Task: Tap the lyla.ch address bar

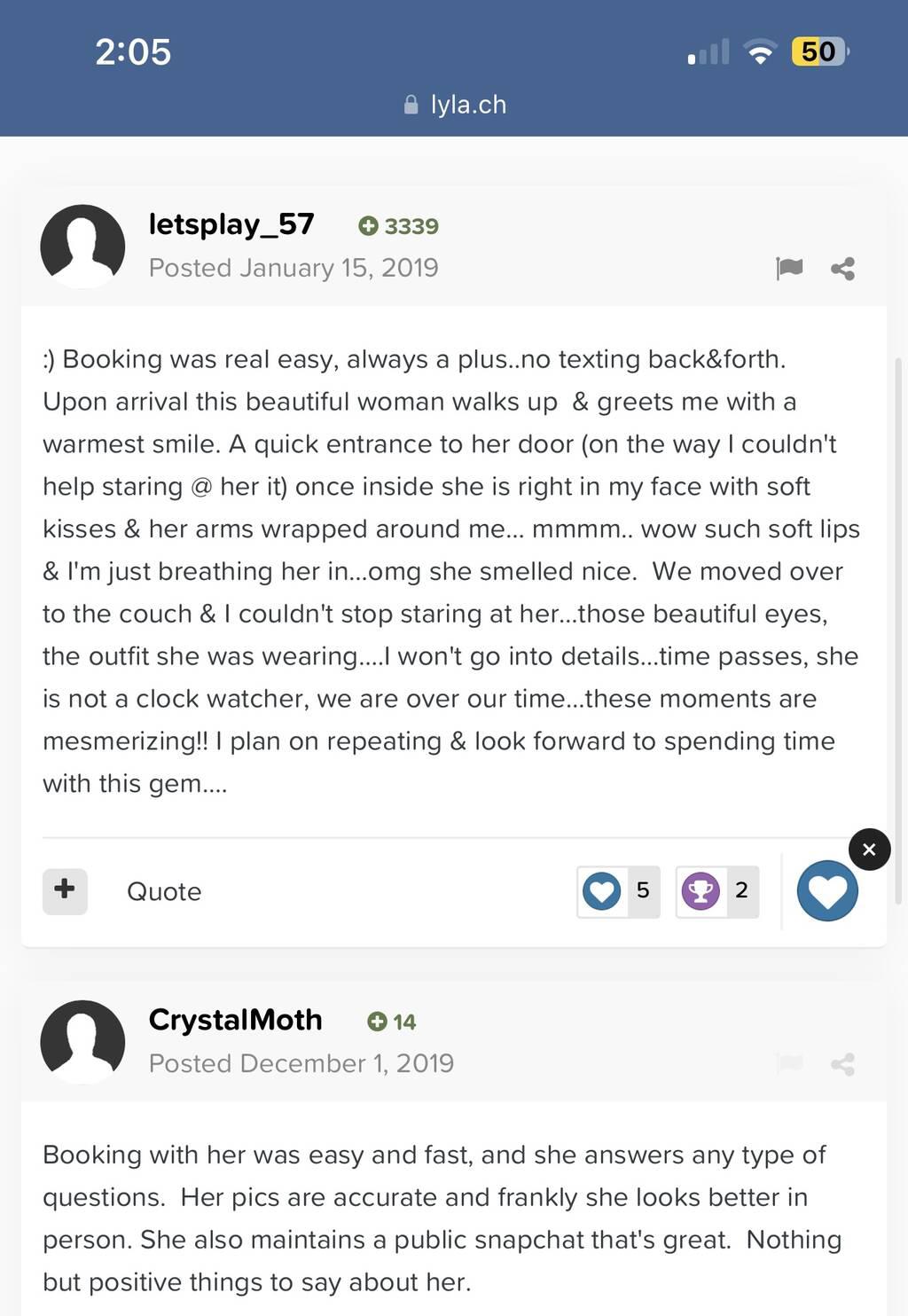Action: click(x=454, y=105)
